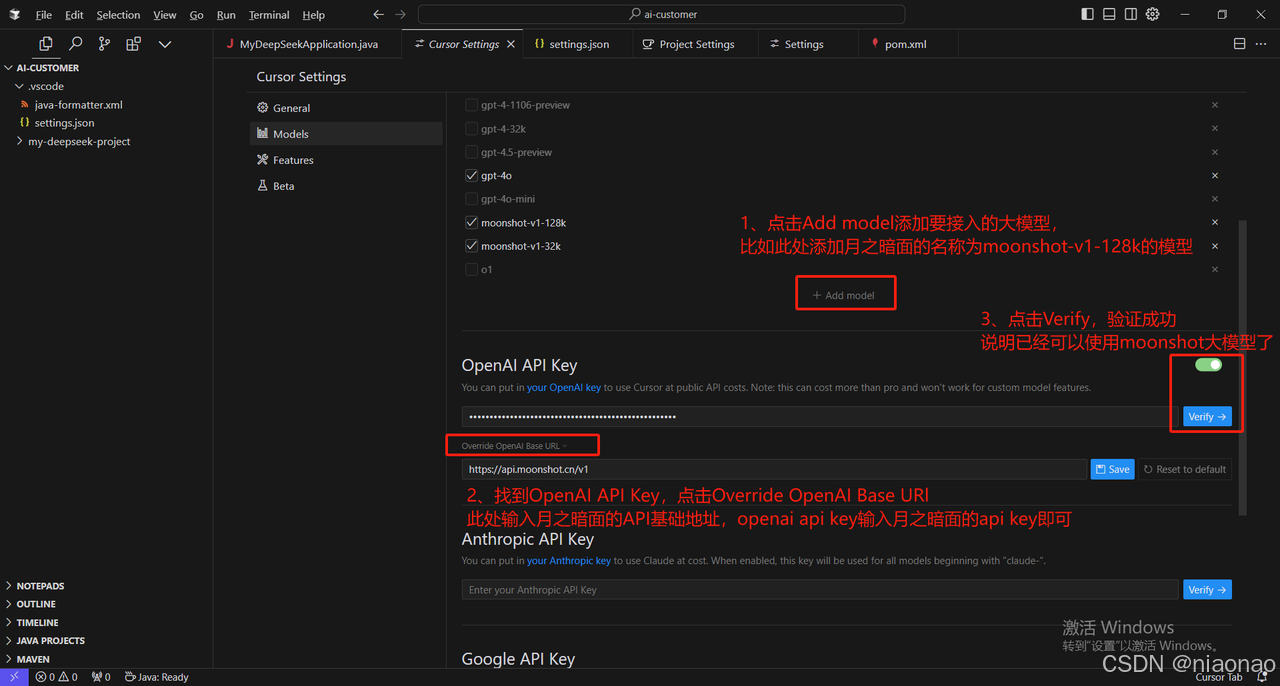Viewport: 1280px width, 686px height.
Task: Follow the your OpenAI key link
Action: pos(564,387)
